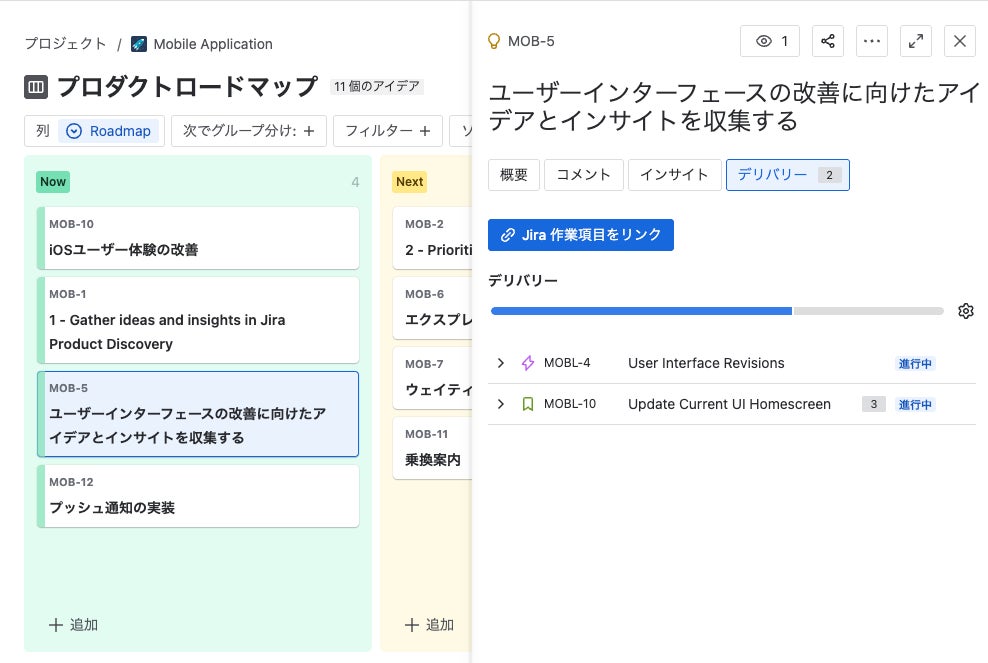
Task: Click the share icon in issue panel
Action: pos(828,41)
